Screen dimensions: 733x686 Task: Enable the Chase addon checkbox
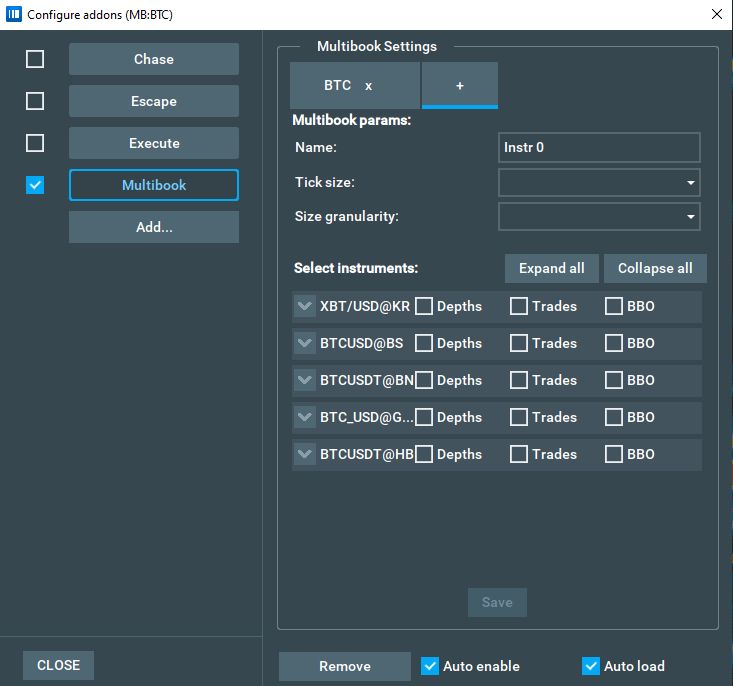pos(35,59)
